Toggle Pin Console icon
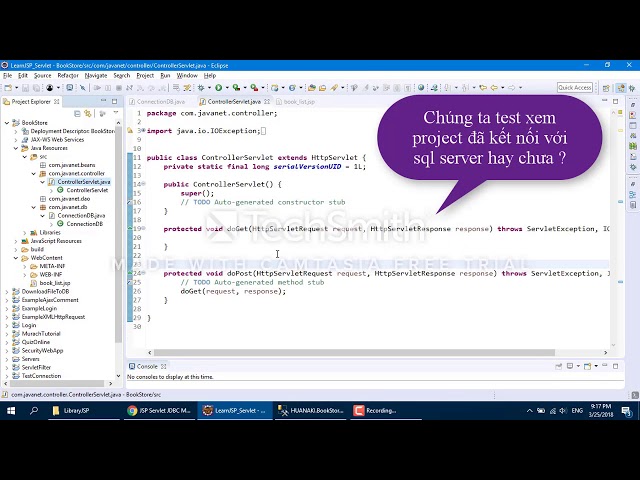Screen dimensions: 640x480 558,366
